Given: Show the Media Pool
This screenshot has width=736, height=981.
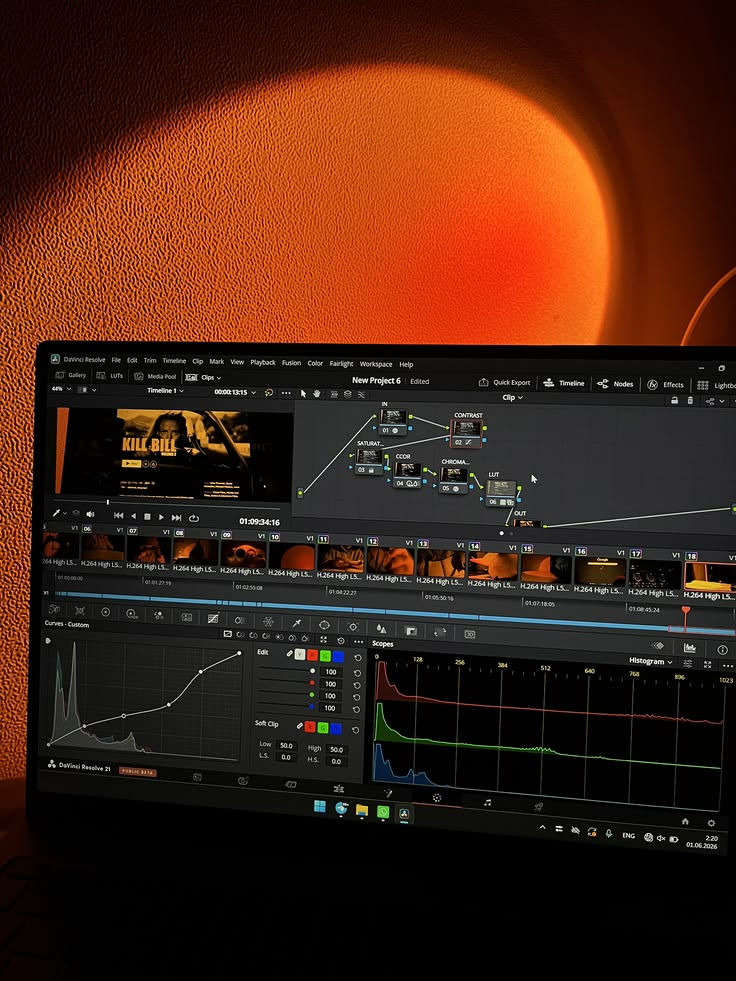Looking at the screenshot, I should tap(156, 377).
